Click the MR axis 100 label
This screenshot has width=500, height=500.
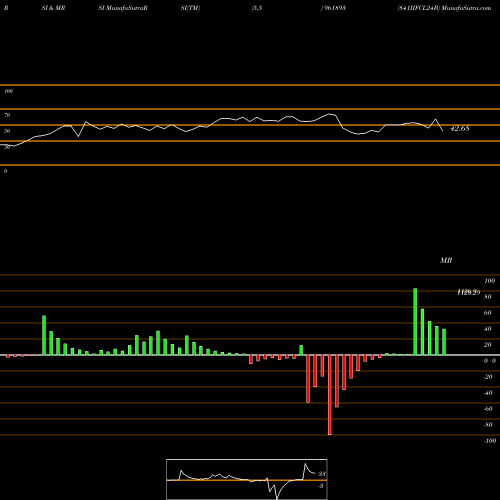pyautogui.click(x=490, y=281)
